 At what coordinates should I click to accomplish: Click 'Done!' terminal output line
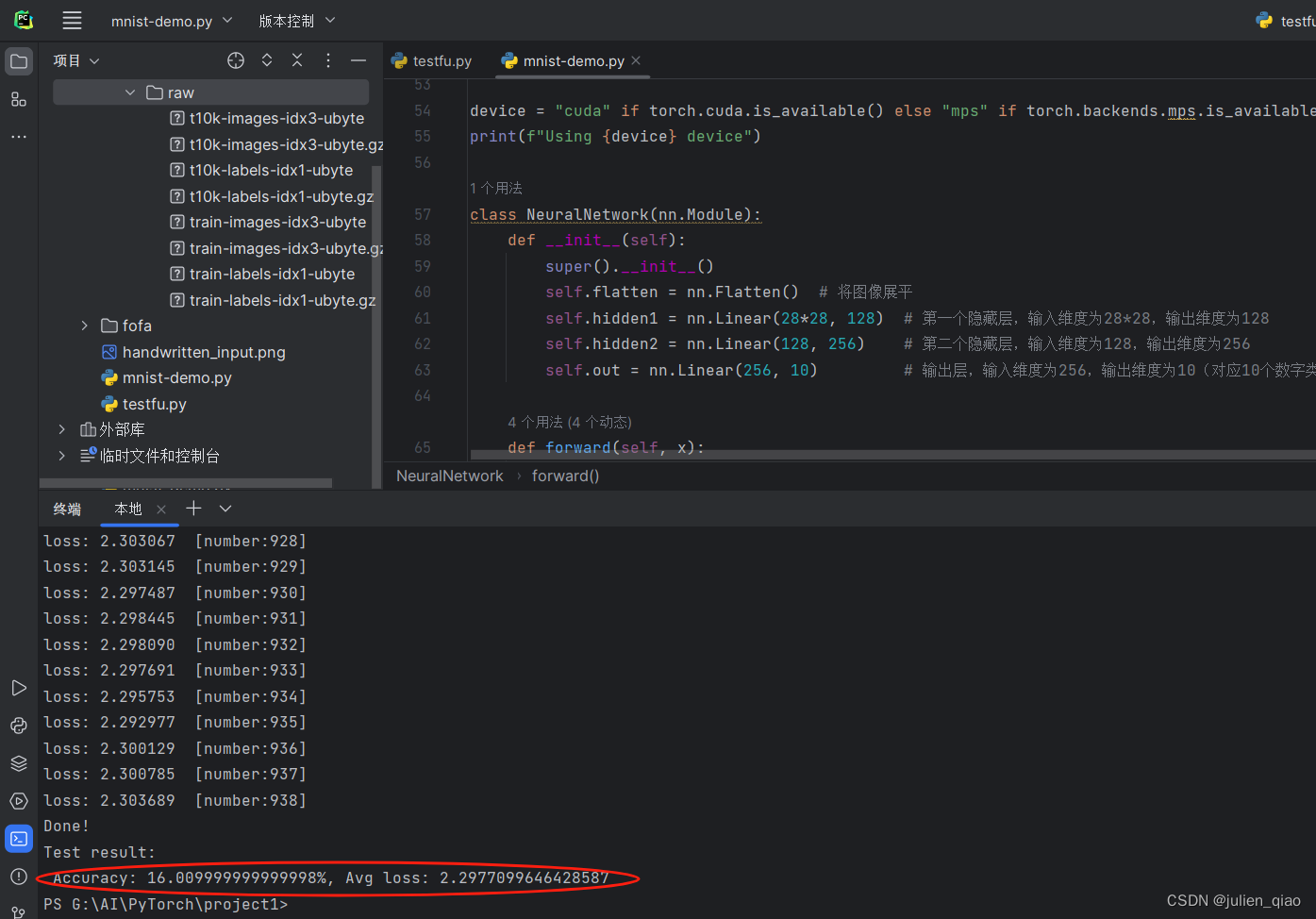click(x=66, y=826)
